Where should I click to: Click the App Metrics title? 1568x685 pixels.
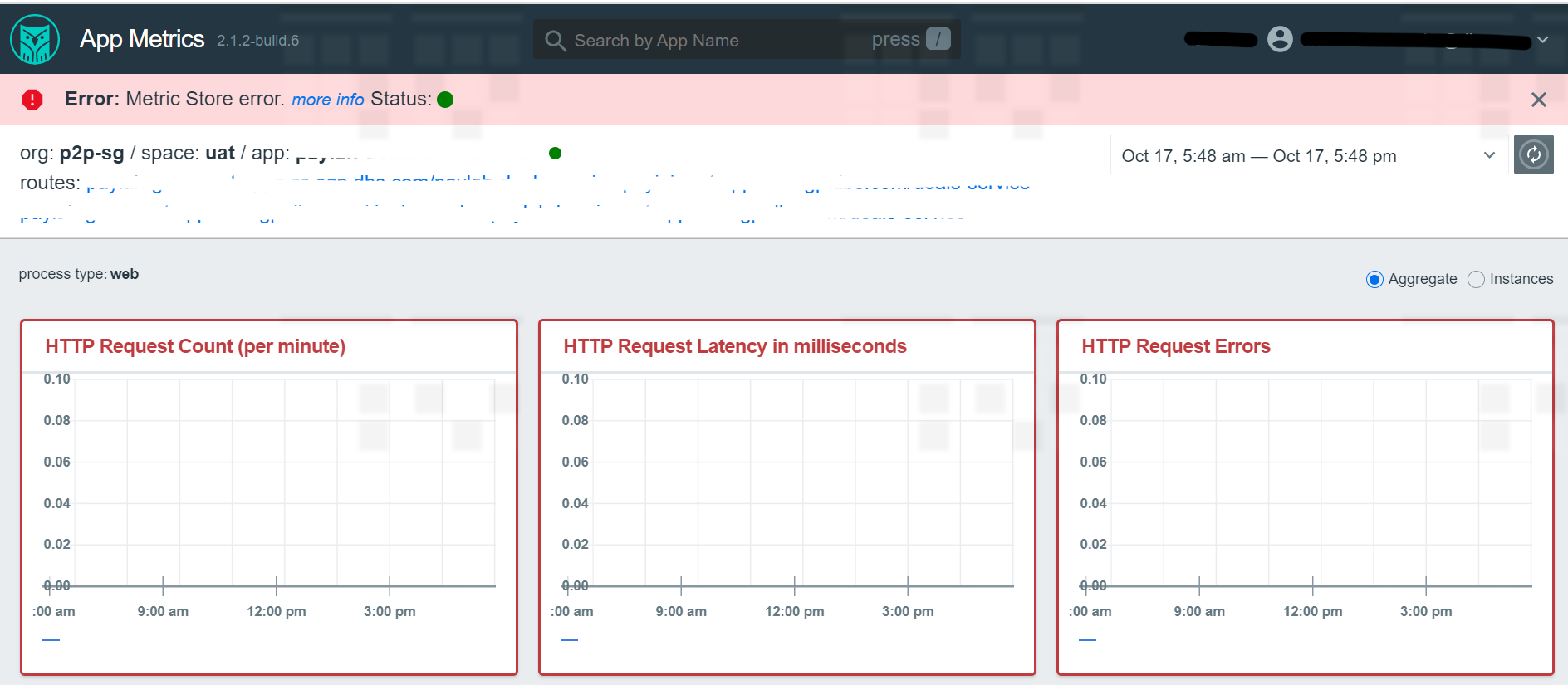142,39
